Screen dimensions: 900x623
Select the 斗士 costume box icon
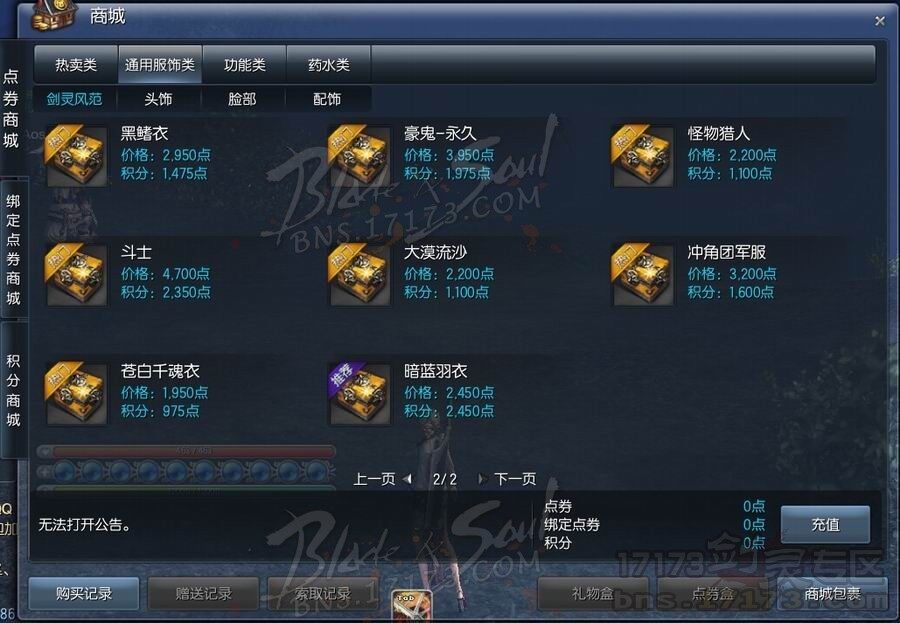click(76, 274)
